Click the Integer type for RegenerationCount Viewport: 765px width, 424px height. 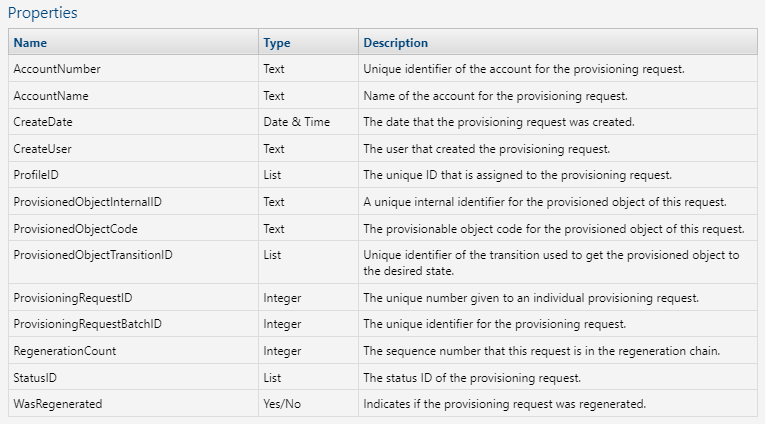pos(282,351)
